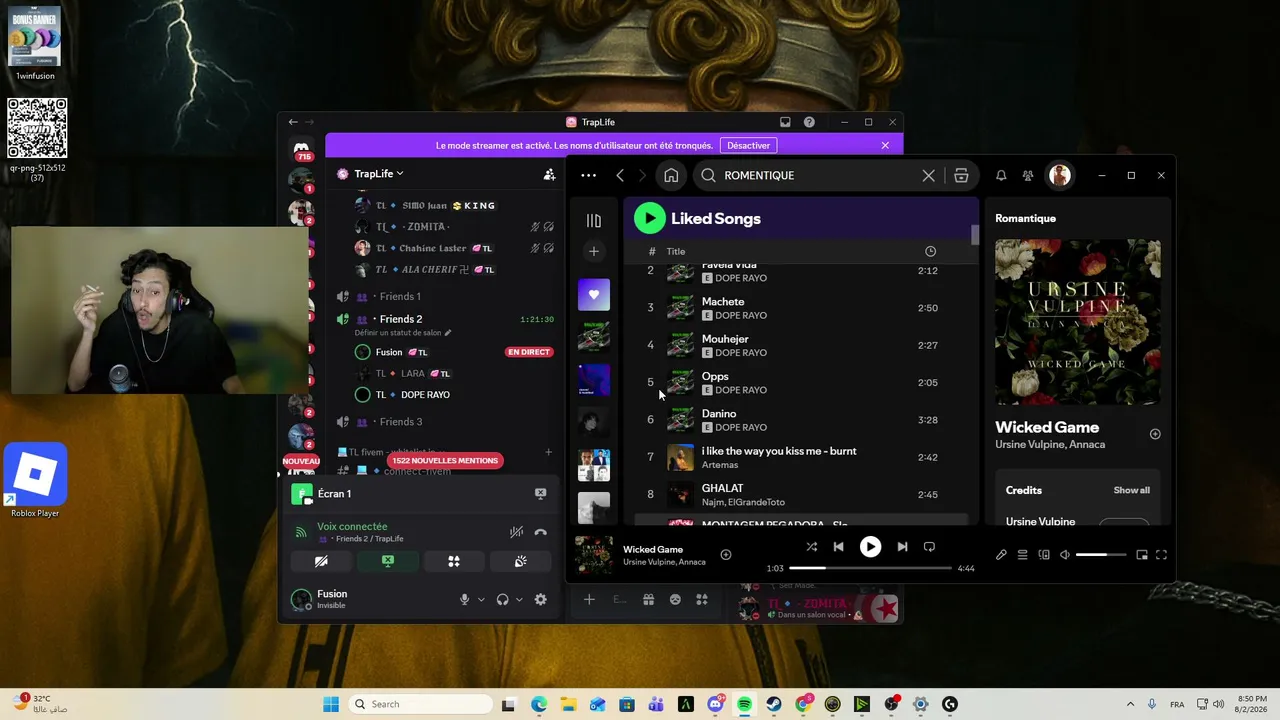Image resolution: width=1280 pixels, height=720 pixels.
Task: Enter Spotify full screen mode
Action: (1161, 555)
